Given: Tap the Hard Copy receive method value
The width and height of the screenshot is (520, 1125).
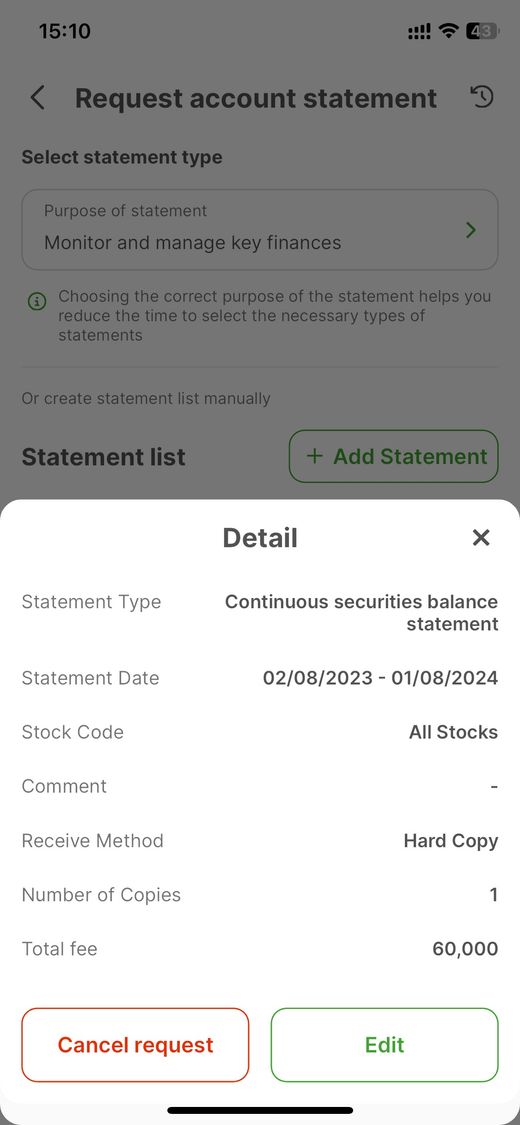Looking at the screenshot, I should point(451,841).
